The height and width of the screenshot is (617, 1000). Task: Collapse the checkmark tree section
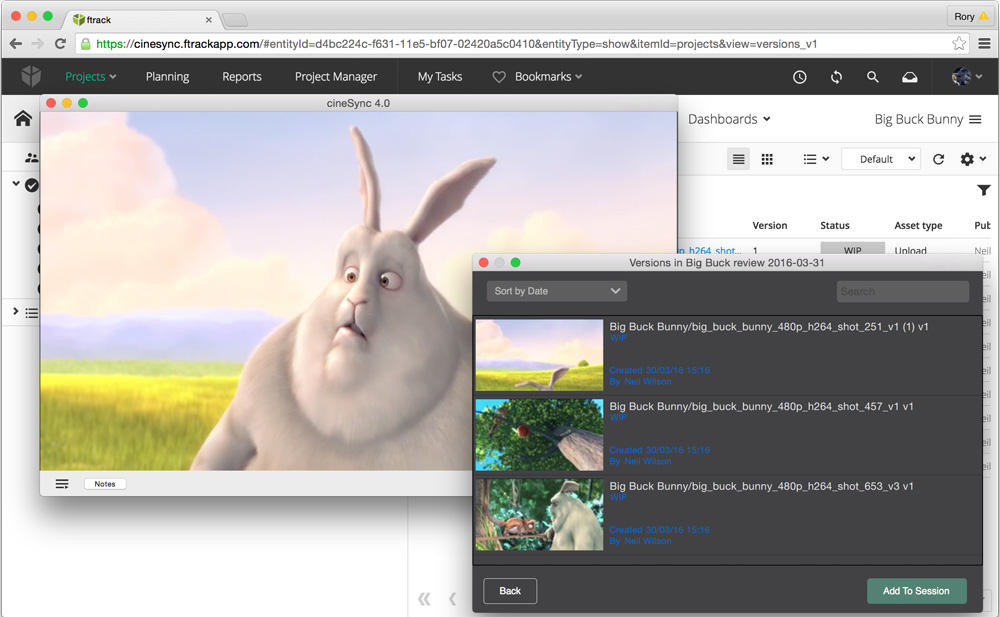click(x=15, y=184)
